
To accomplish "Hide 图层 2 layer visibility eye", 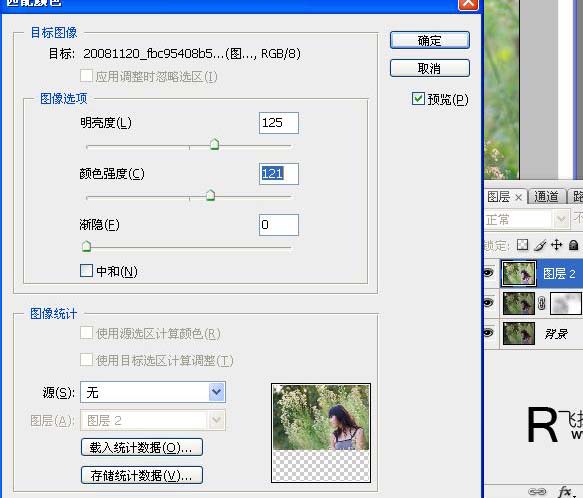I will tap(488, 273).
